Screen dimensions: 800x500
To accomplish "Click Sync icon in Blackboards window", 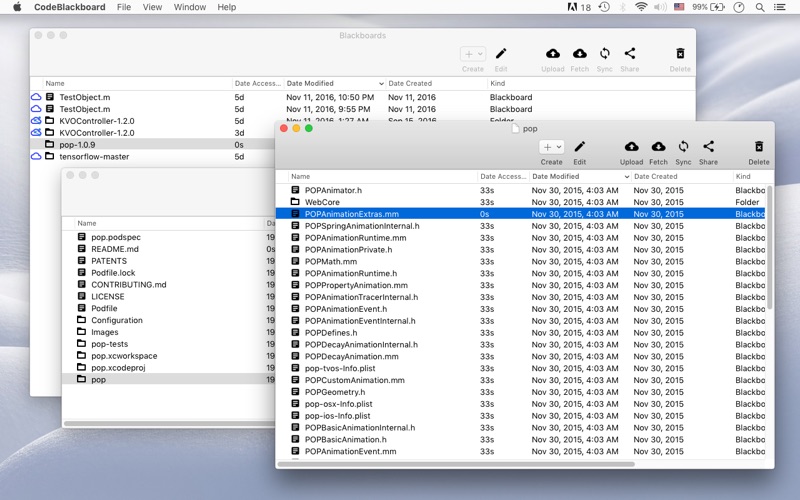I will point(605,54).
